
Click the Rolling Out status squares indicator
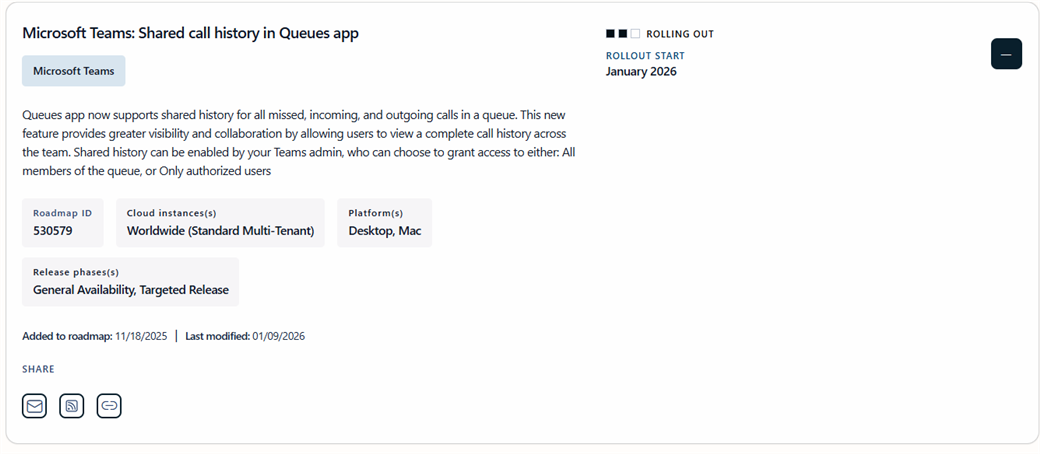pos(623,34)
